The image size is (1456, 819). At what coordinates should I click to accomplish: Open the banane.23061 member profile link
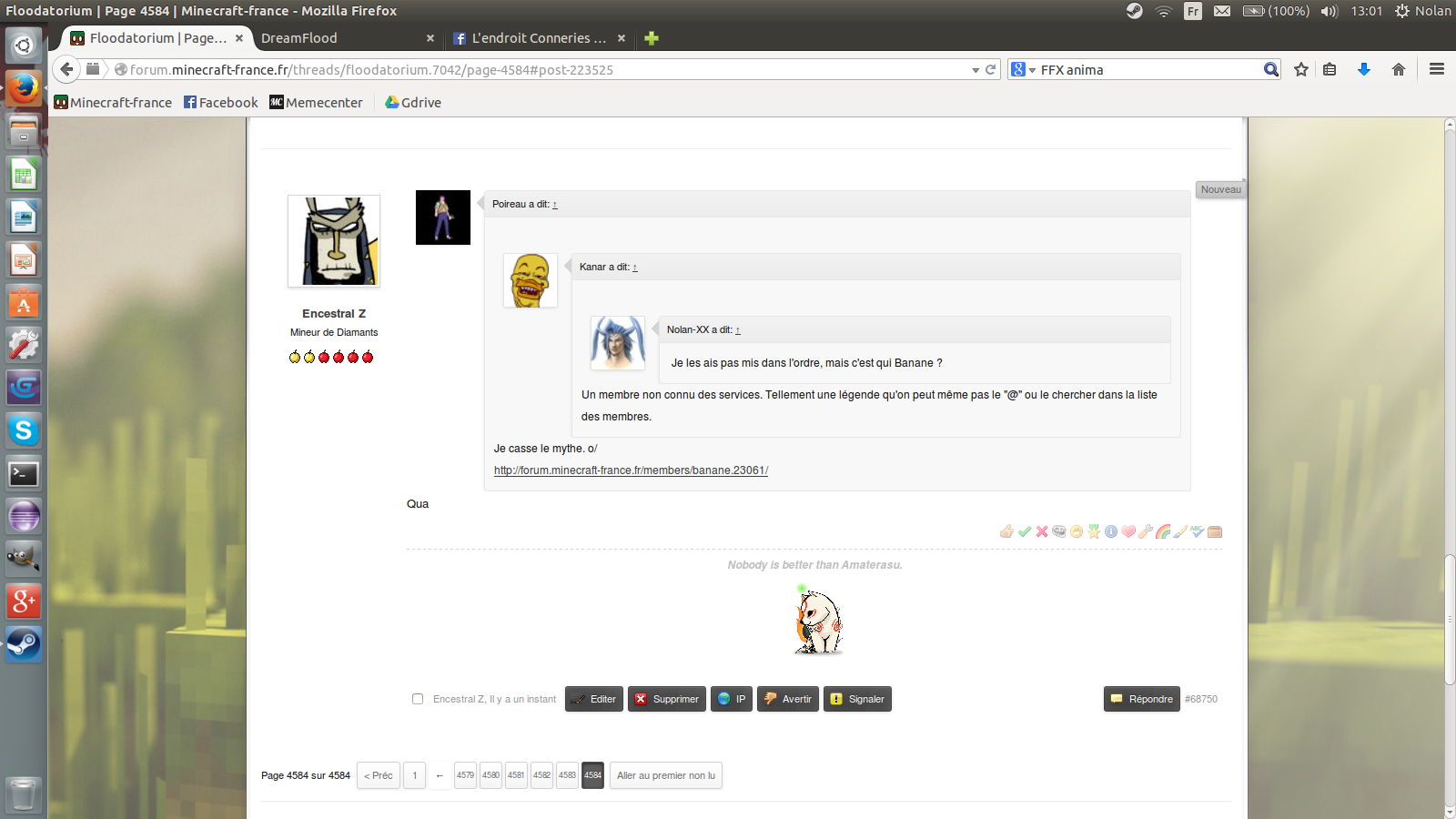pos(631,470)
